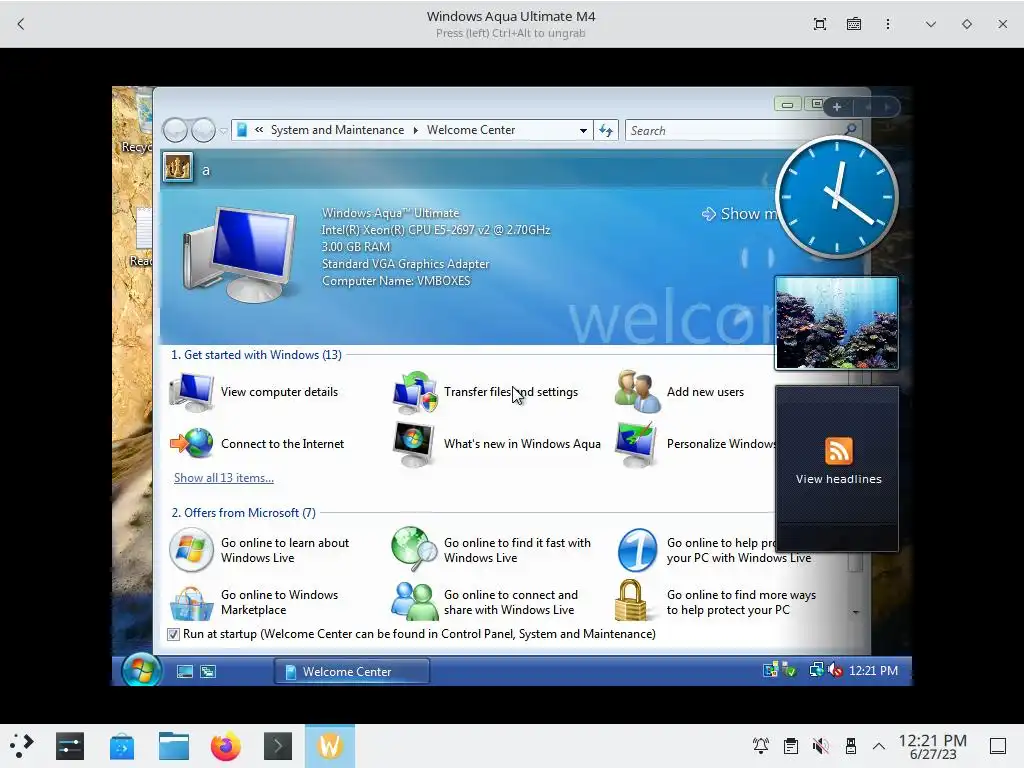Click the padlock protect your PC icon
Image resolution: width=1024 pixels, height=768 pixels.
631,600
